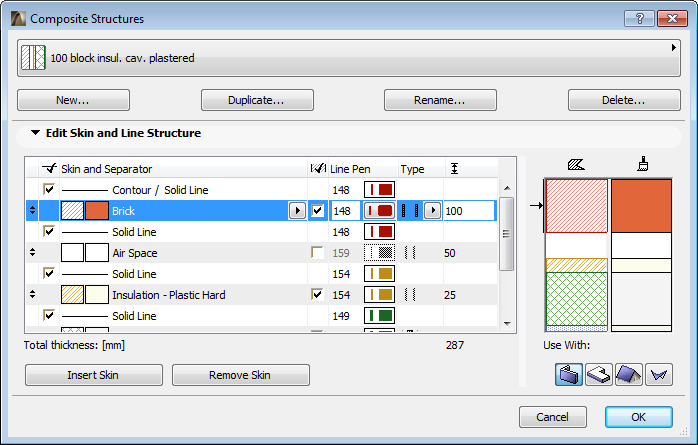Toggle the Shell 'Use With' icon
The width and height of the screenshot is (698, 445).
click(x=658, y=375)
